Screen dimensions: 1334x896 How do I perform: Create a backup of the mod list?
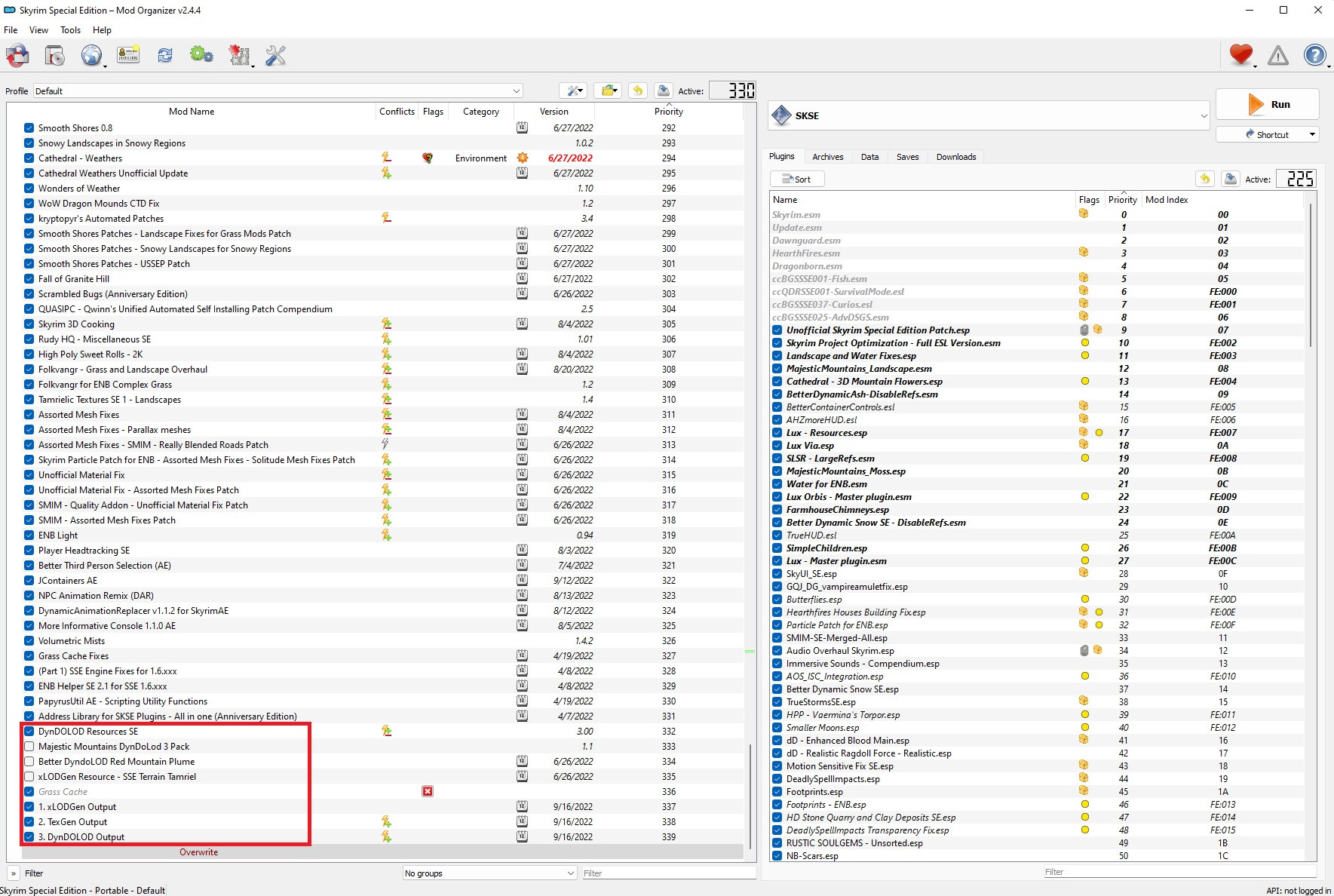[x=664, y=91]
